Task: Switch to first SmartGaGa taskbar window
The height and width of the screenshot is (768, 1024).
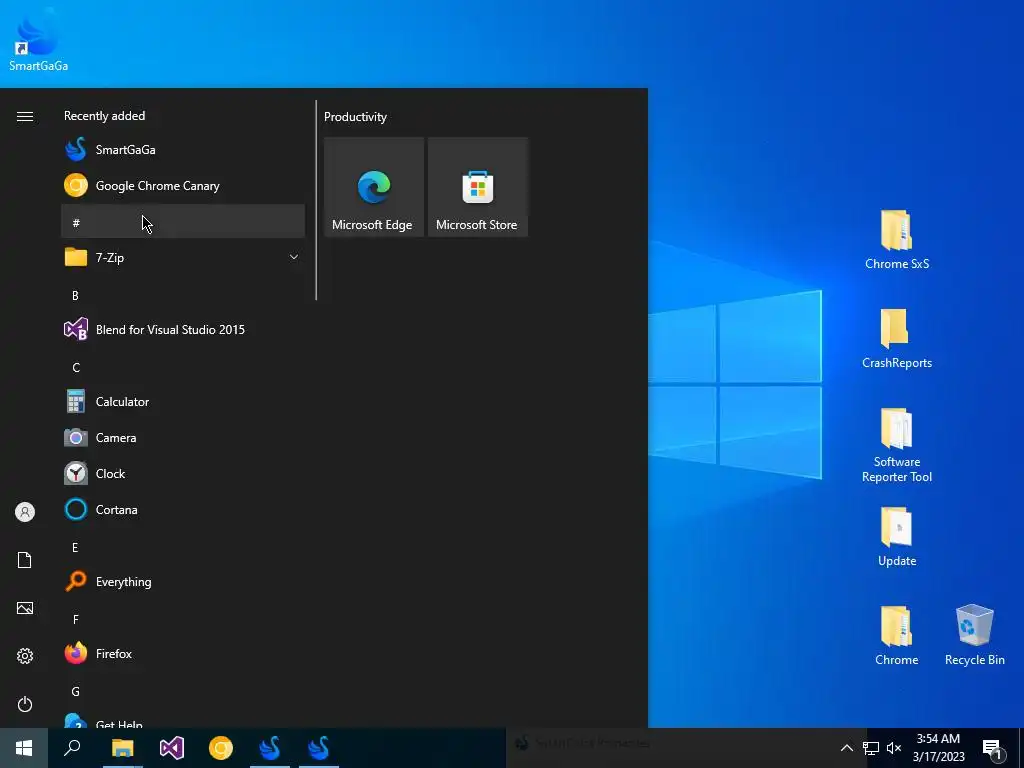Action: [x=270, y=748]
